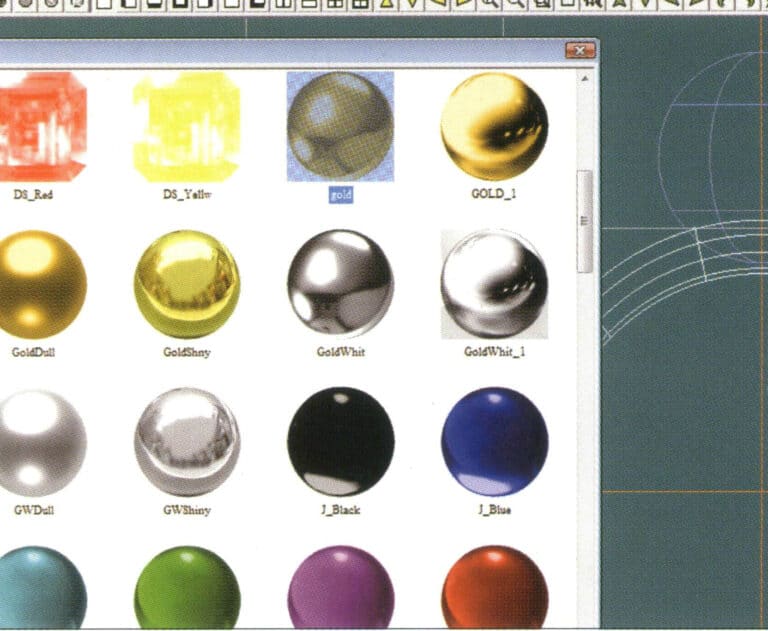Click the material list scrollbar thumb
Viewport: 768px width, 631px height.
click(584, 221)
